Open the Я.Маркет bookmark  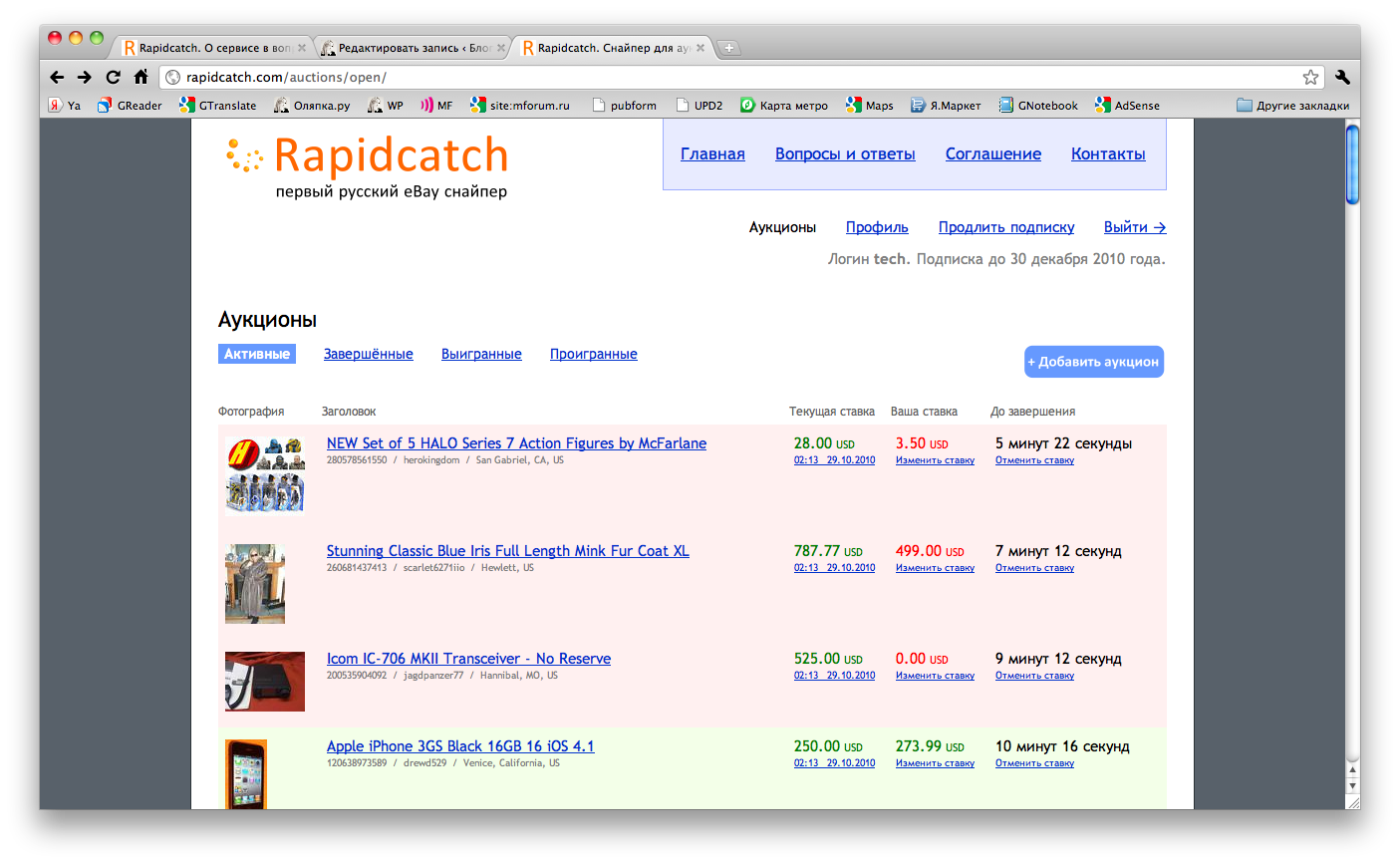coord(946,105)
